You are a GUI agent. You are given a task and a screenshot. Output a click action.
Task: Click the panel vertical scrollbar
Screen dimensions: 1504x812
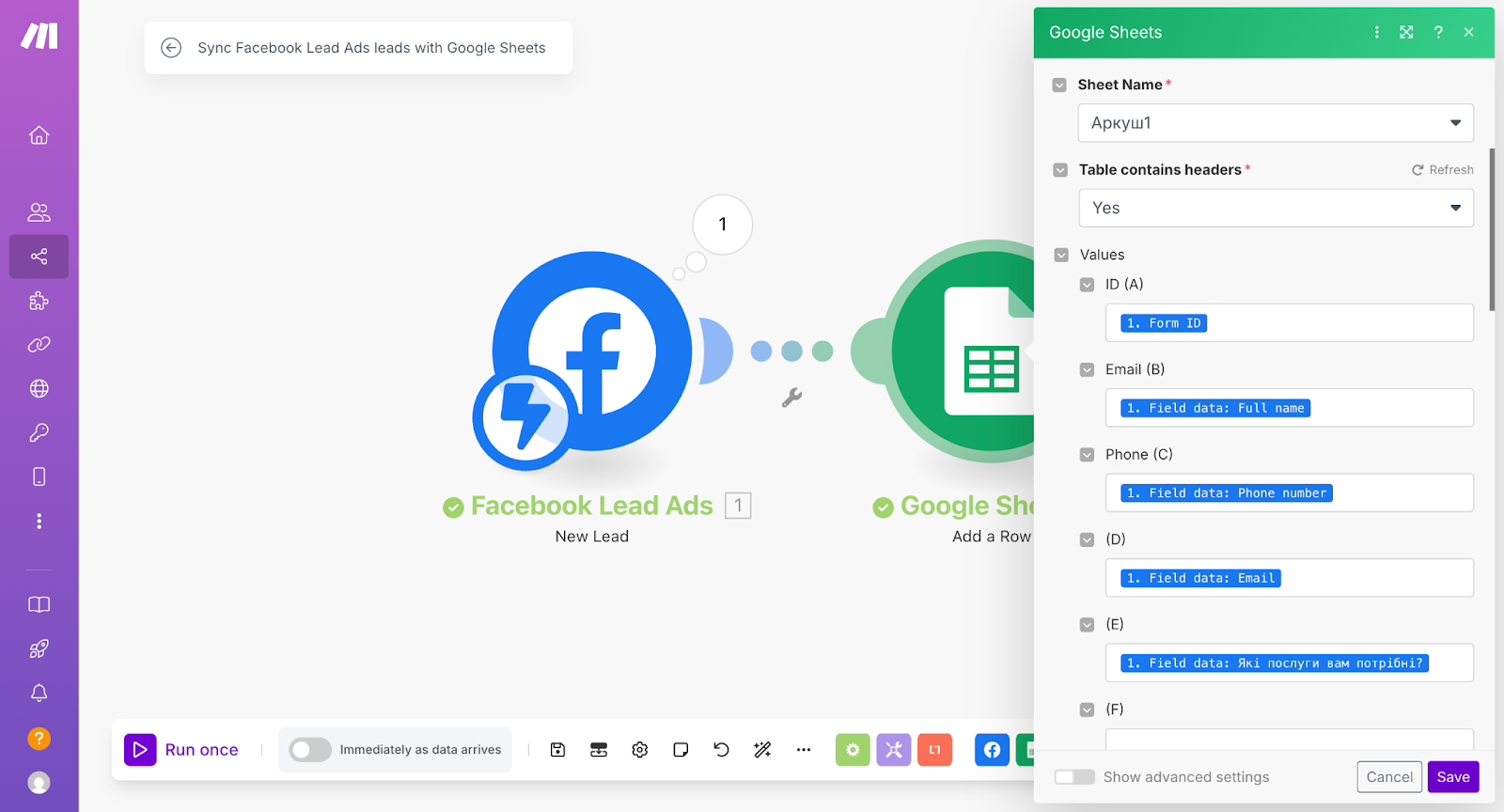(1492, 229)
